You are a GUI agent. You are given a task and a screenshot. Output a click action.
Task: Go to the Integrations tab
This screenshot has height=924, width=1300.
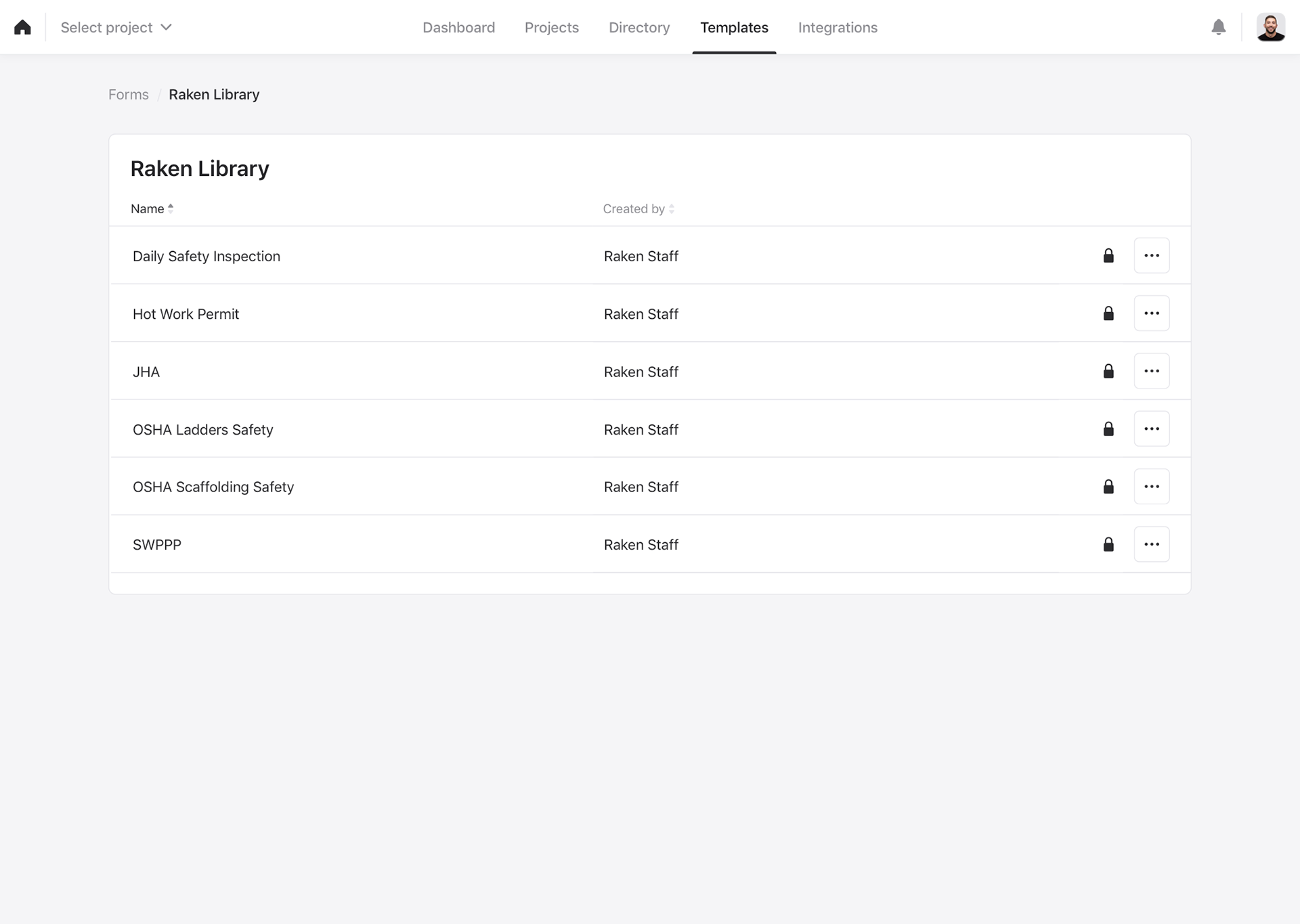837,27
